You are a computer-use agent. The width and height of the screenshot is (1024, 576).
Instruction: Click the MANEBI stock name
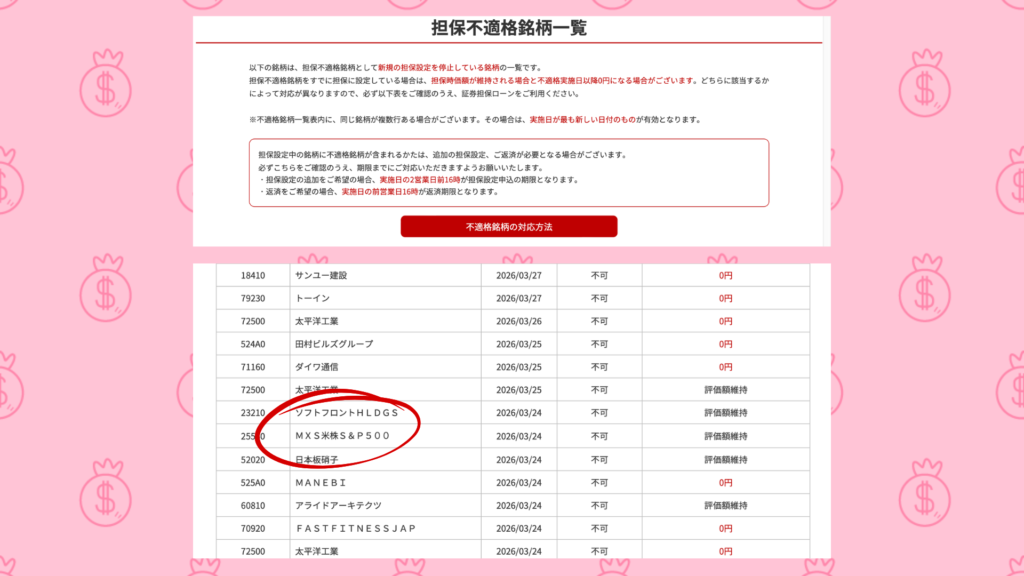[x=320, y=482]
